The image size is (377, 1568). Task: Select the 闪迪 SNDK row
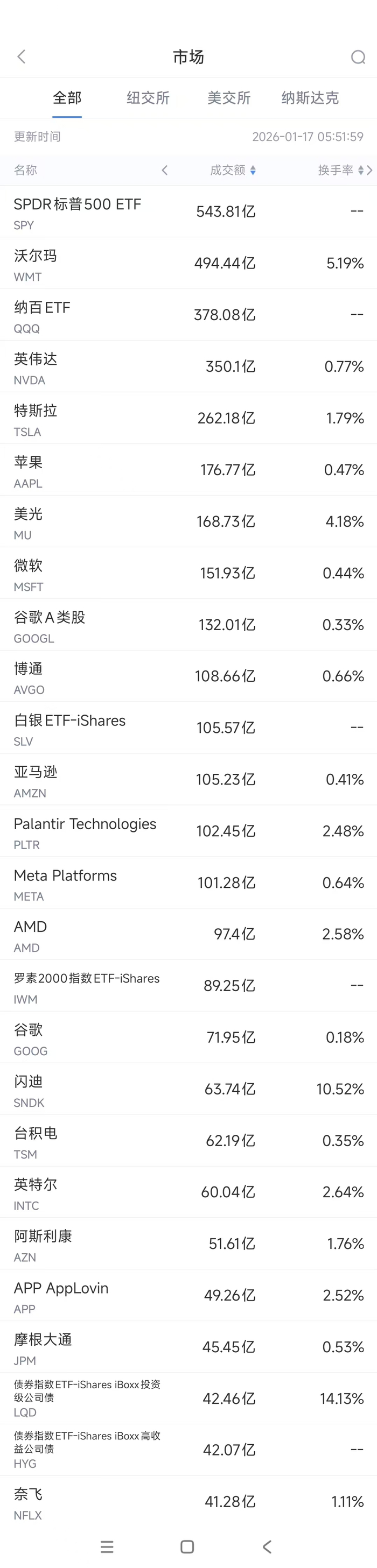click(x=188, y=1089)
